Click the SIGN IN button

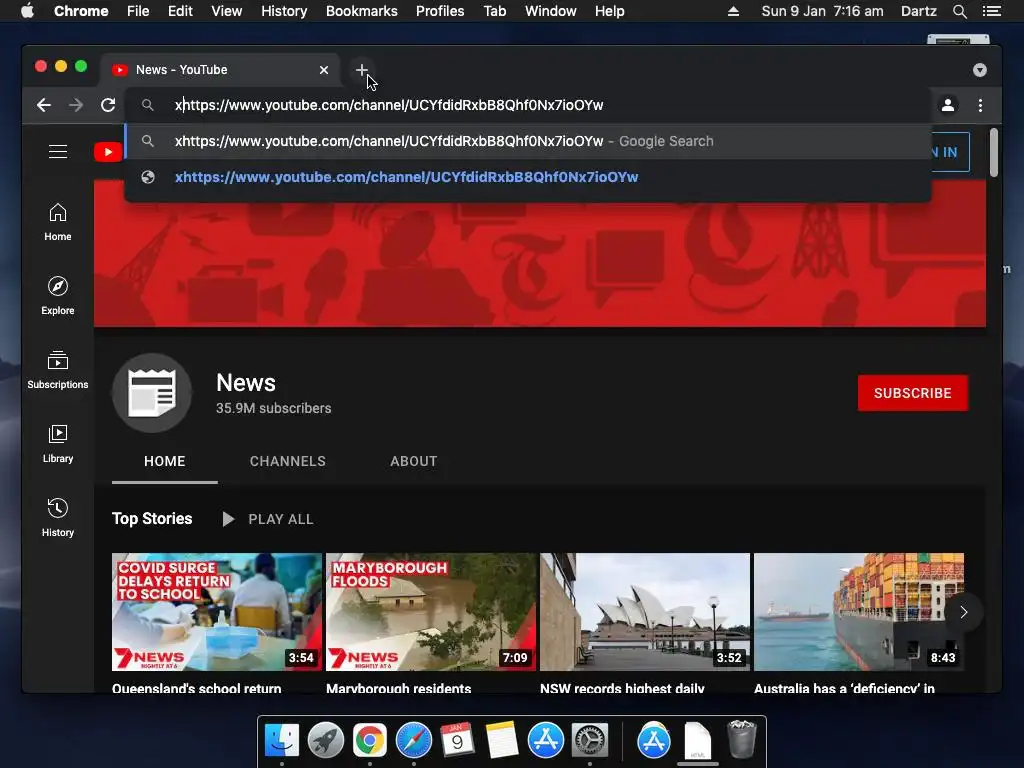click(950, 152)
